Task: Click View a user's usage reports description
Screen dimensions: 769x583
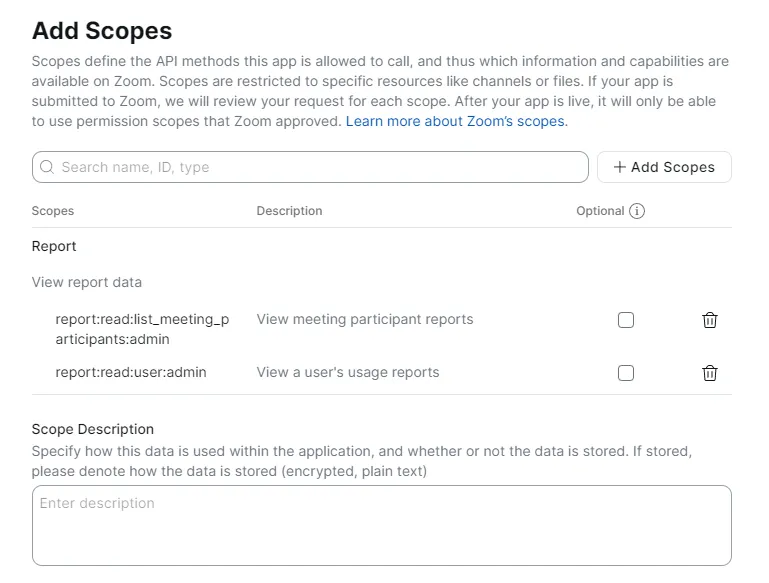Action: pyautogui.click(x=348, y=373)
